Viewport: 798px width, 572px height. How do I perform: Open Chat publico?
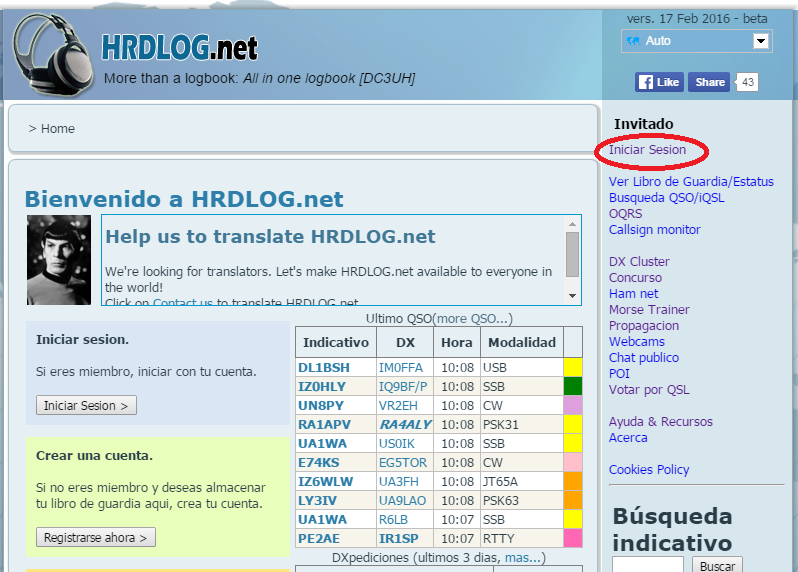pos(644,358)
